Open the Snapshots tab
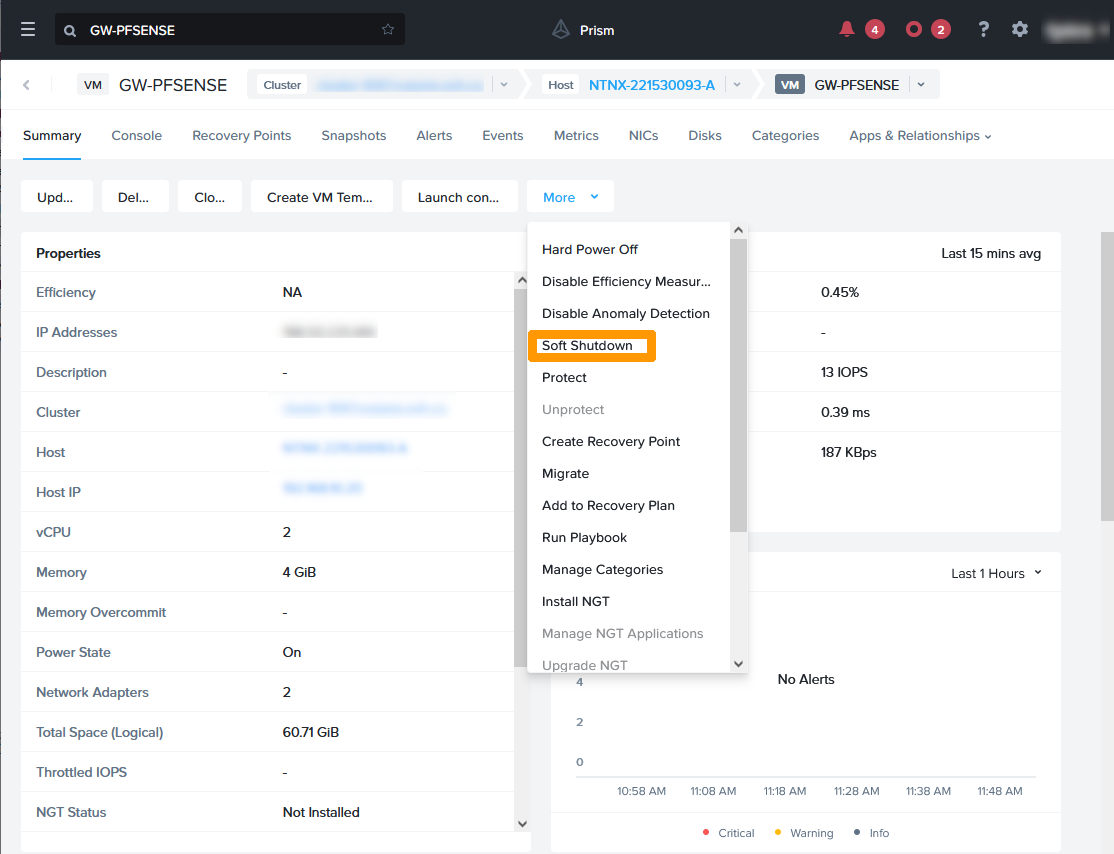Screen dimensions: 1114x854 click(353, 136)
